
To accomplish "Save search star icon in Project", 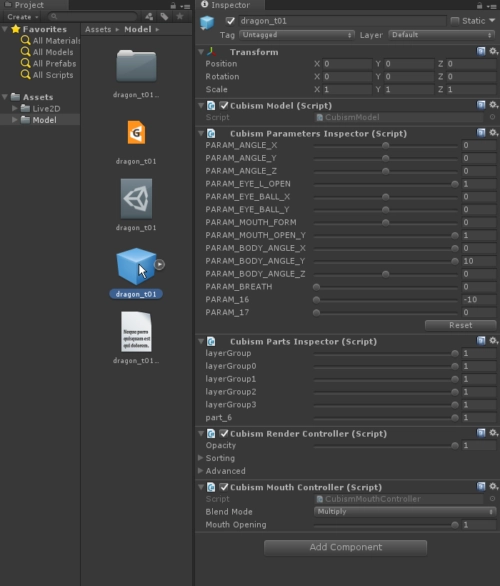I will click(180, 16).
